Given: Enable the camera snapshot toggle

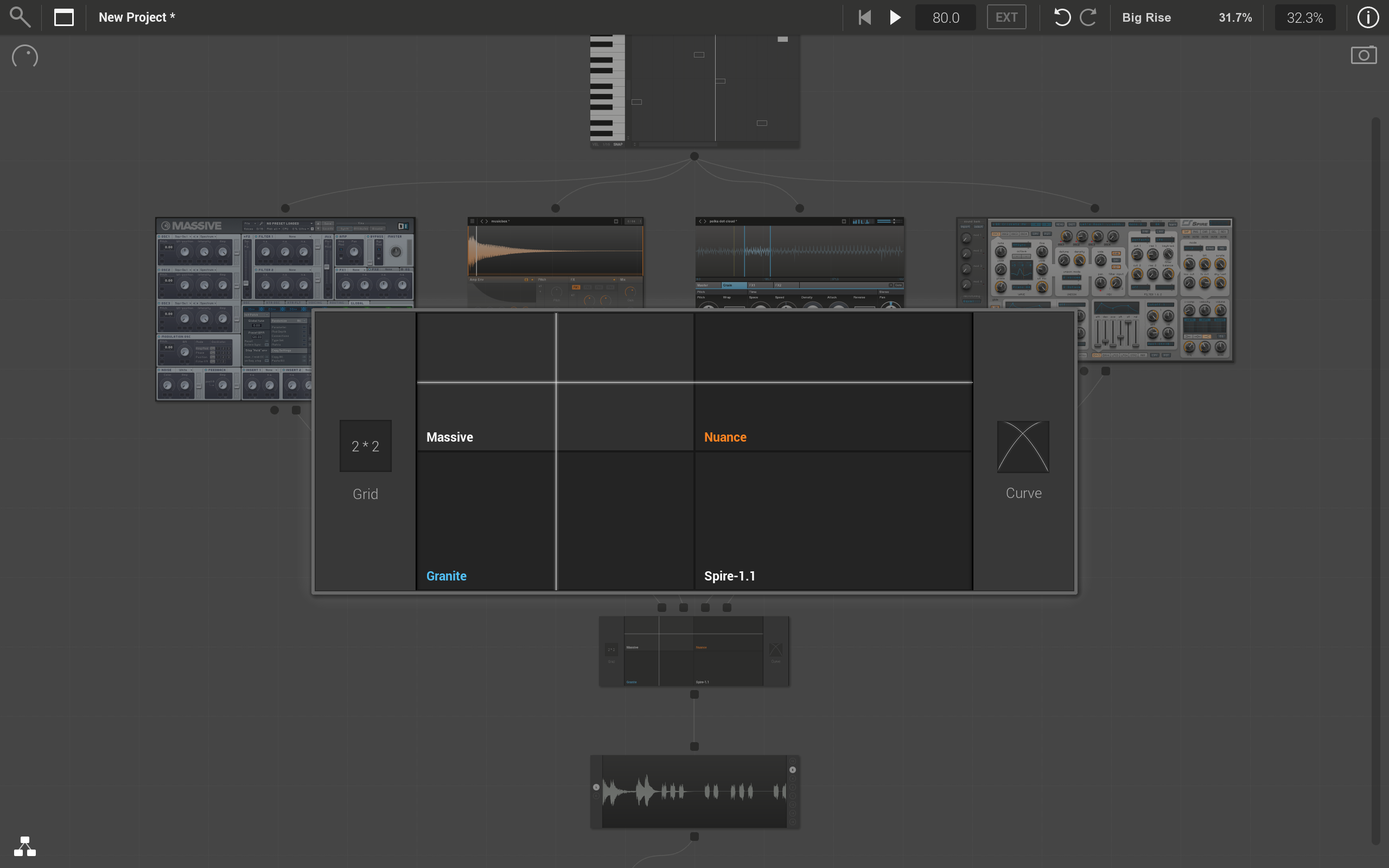Looking at the screenshot, I should click(x=1363, y=55).
